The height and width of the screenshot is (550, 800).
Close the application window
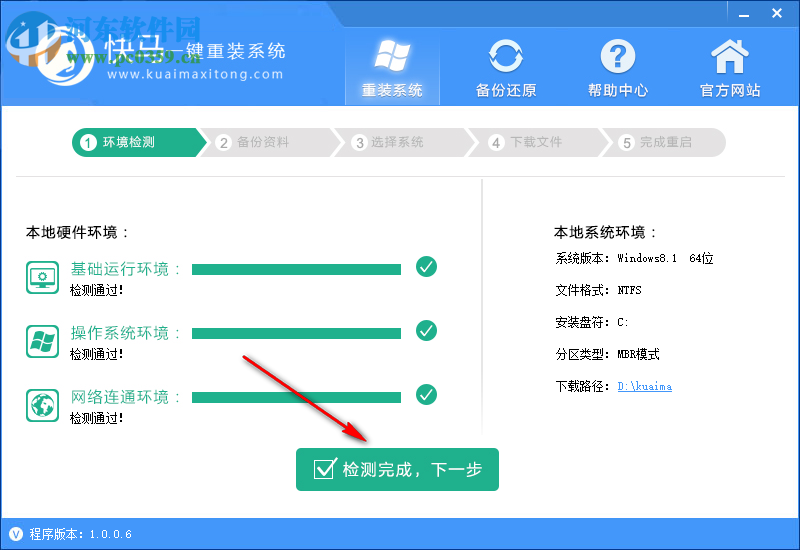(x=777, y=13)
